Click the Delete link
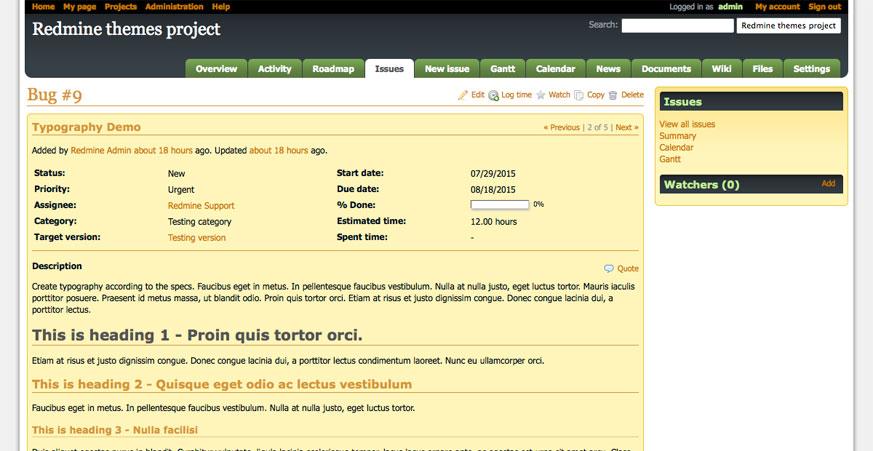 (x=632, y=95)
